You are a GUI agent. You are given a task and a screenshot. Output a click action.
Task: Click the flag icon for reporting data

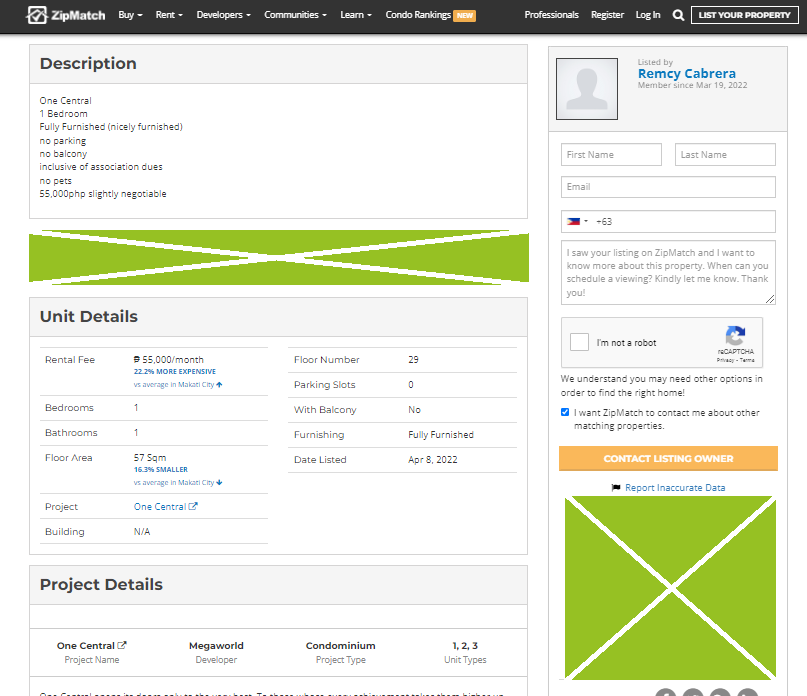click(x=616, y=488)
